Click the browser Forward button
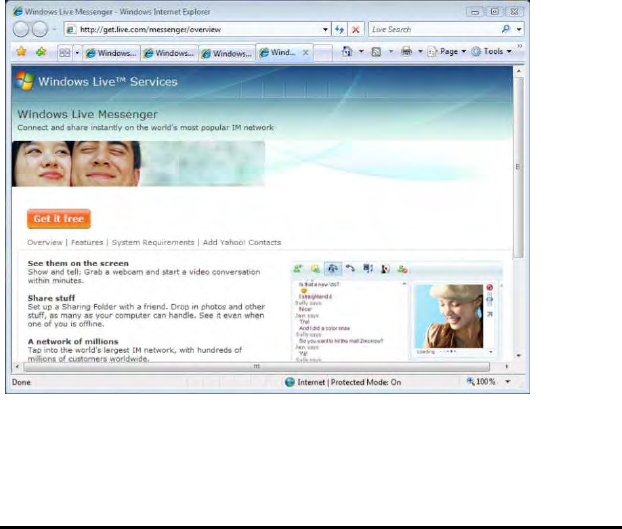This screenshot has width=622, height=529. (x=40, y=29)
